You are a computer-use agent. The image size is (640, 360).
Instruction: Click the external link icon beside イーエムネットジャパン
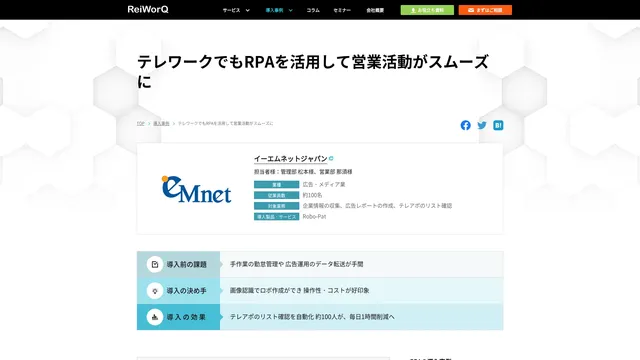[331, 158]
